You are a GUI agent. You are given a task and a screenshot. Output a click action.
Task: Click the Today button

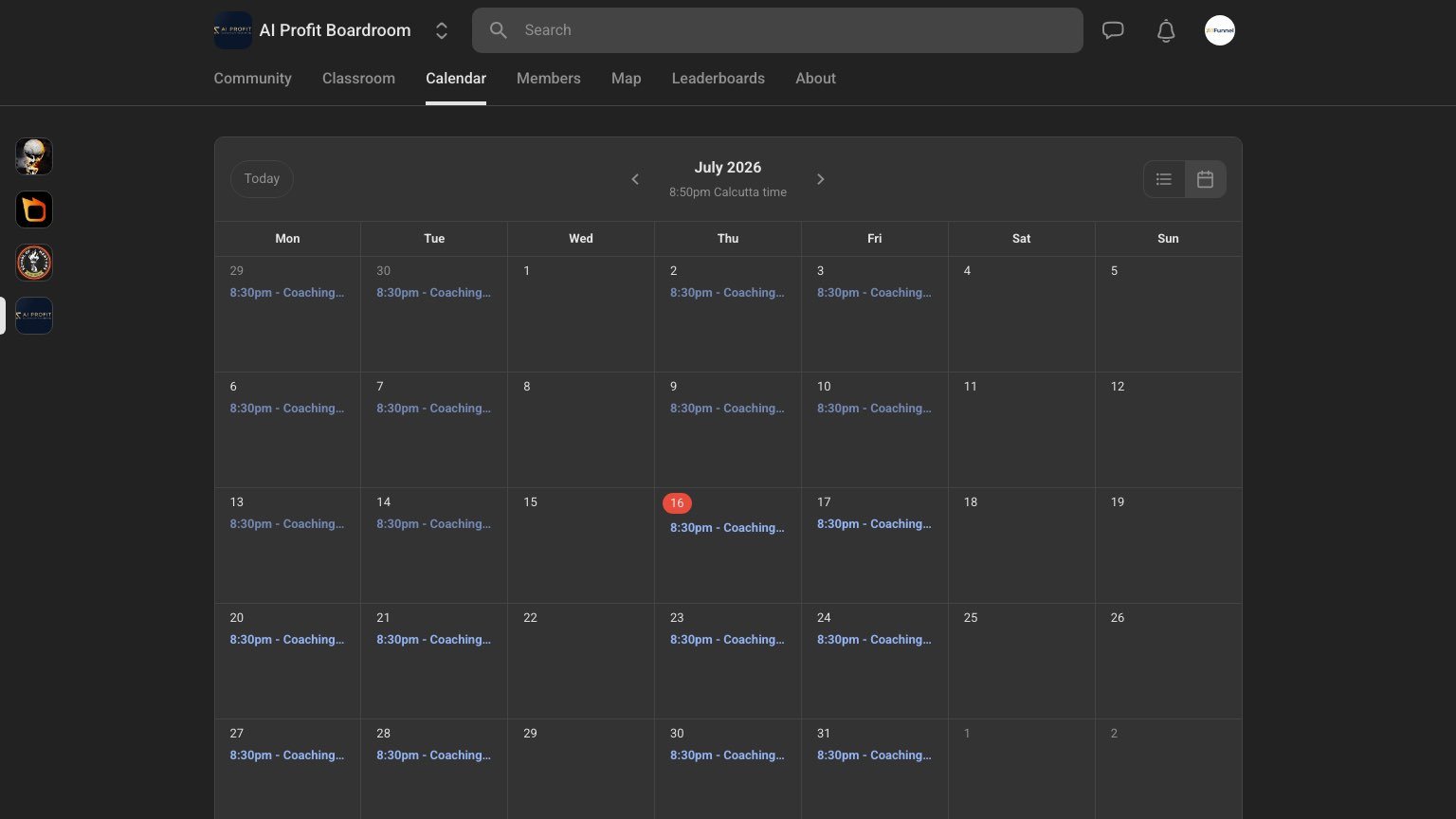point(262,178)
